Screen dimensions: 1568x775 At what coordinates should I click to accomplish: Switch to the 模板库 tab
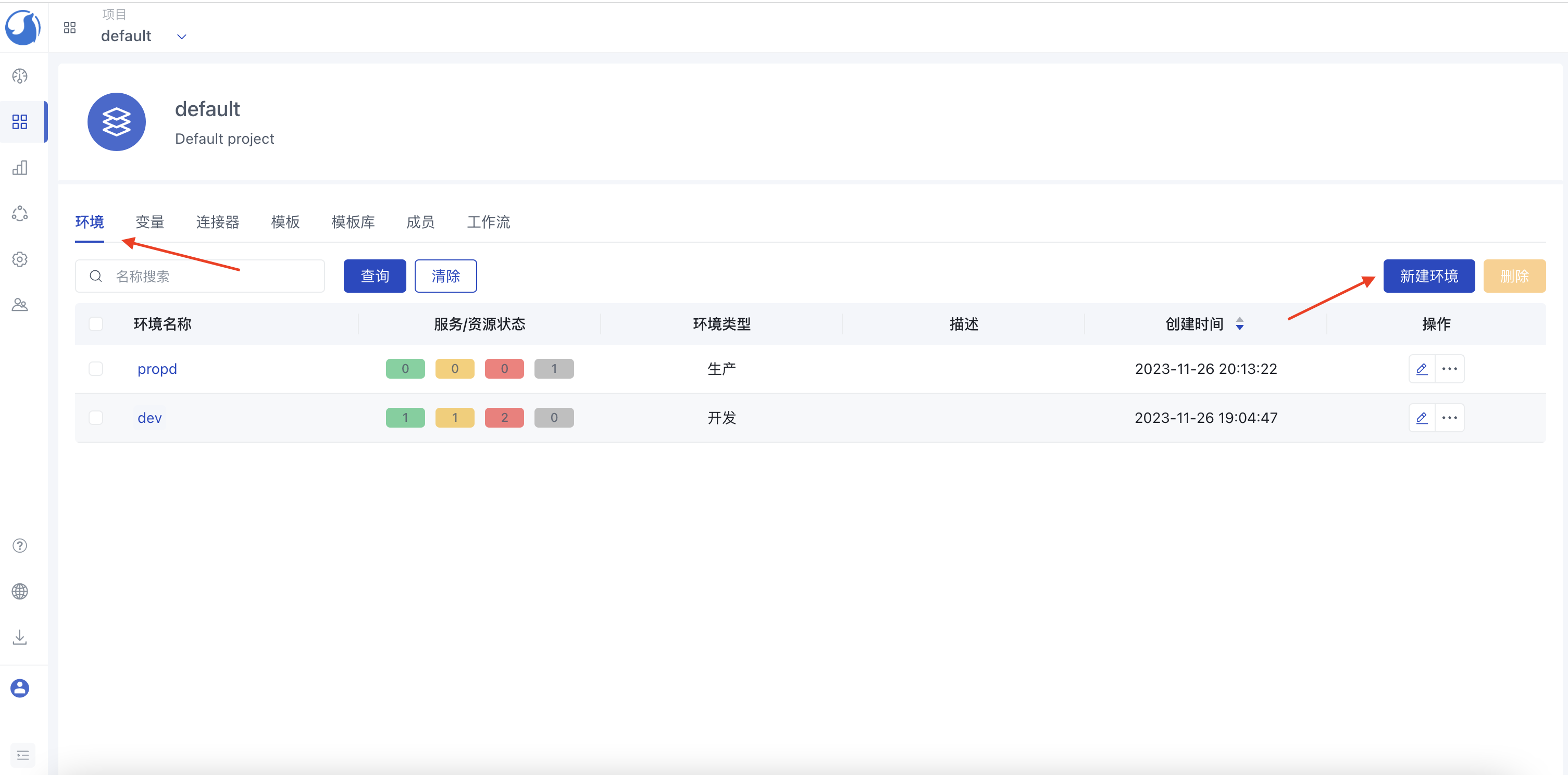pos(353,222)
